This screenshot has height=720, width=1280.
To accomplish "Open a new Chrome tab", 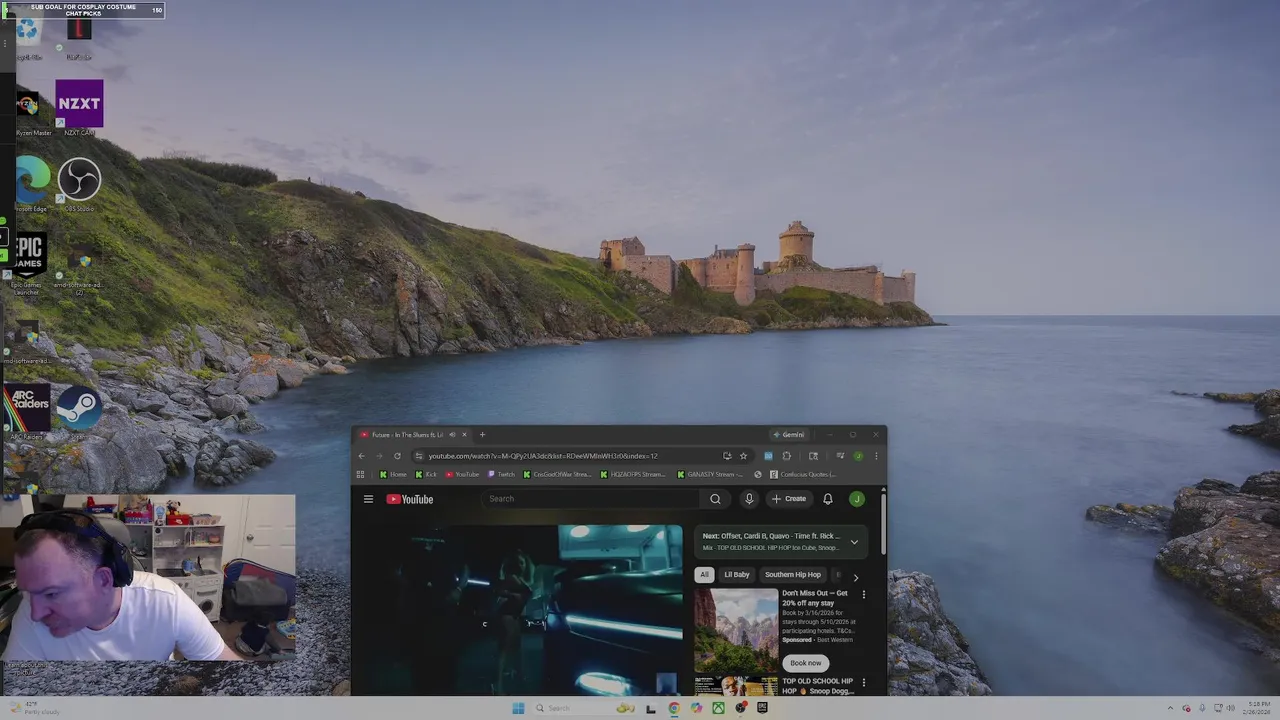I will pyautogui.click(x=482, y=435).
